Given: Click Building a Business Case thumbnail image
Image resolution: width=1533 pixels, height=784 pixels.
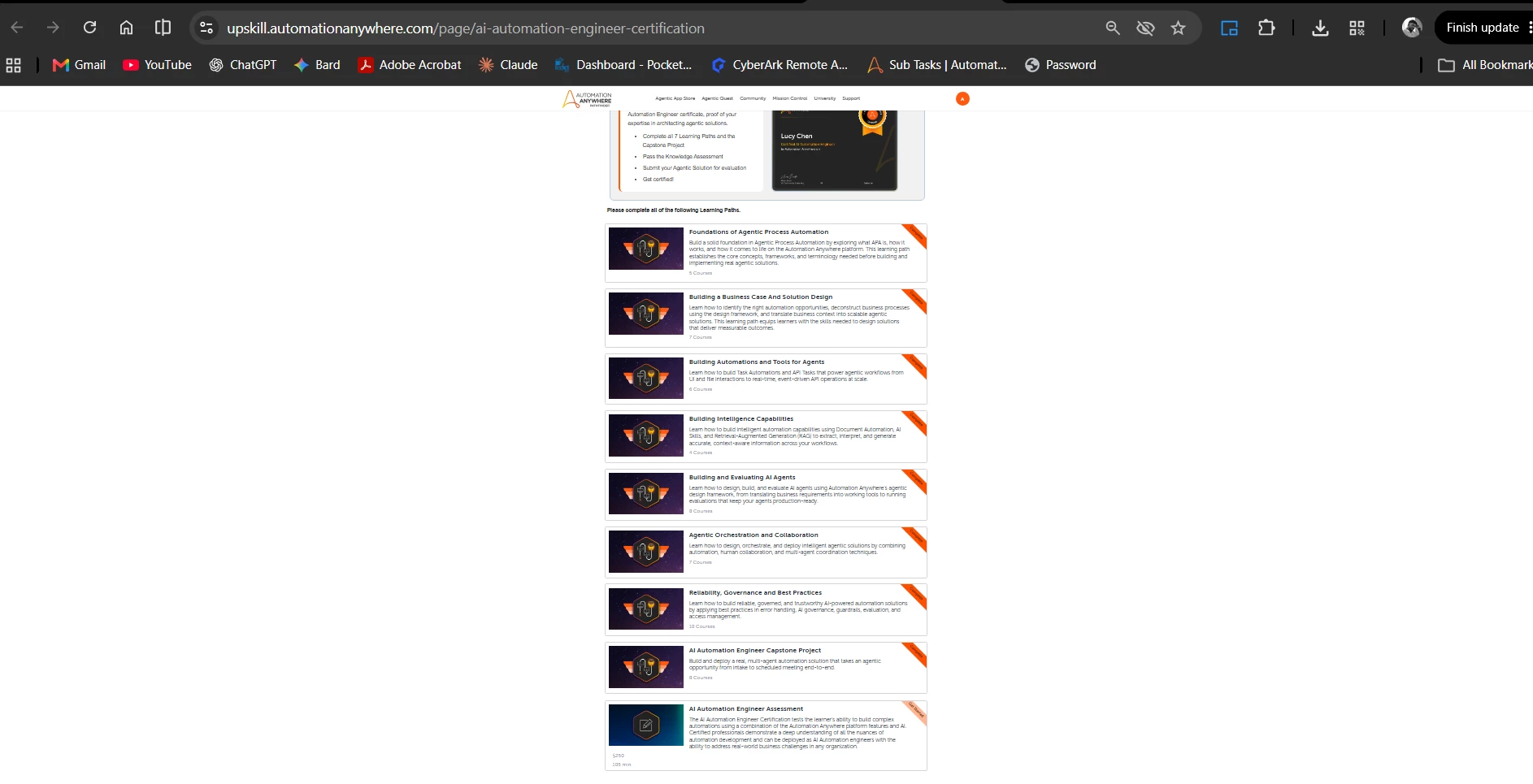Looking at the screenshot, I should [646, 314].
